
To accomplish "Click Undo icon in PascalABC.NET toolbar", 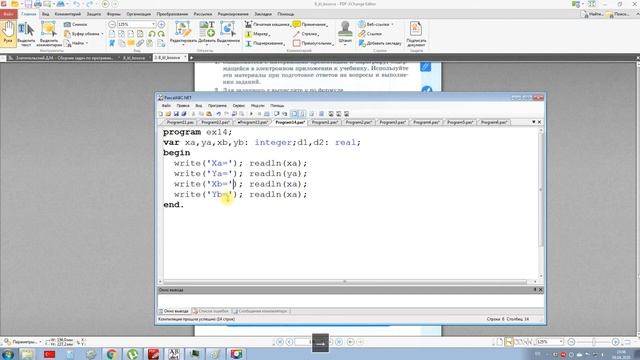I will [219, 114].
